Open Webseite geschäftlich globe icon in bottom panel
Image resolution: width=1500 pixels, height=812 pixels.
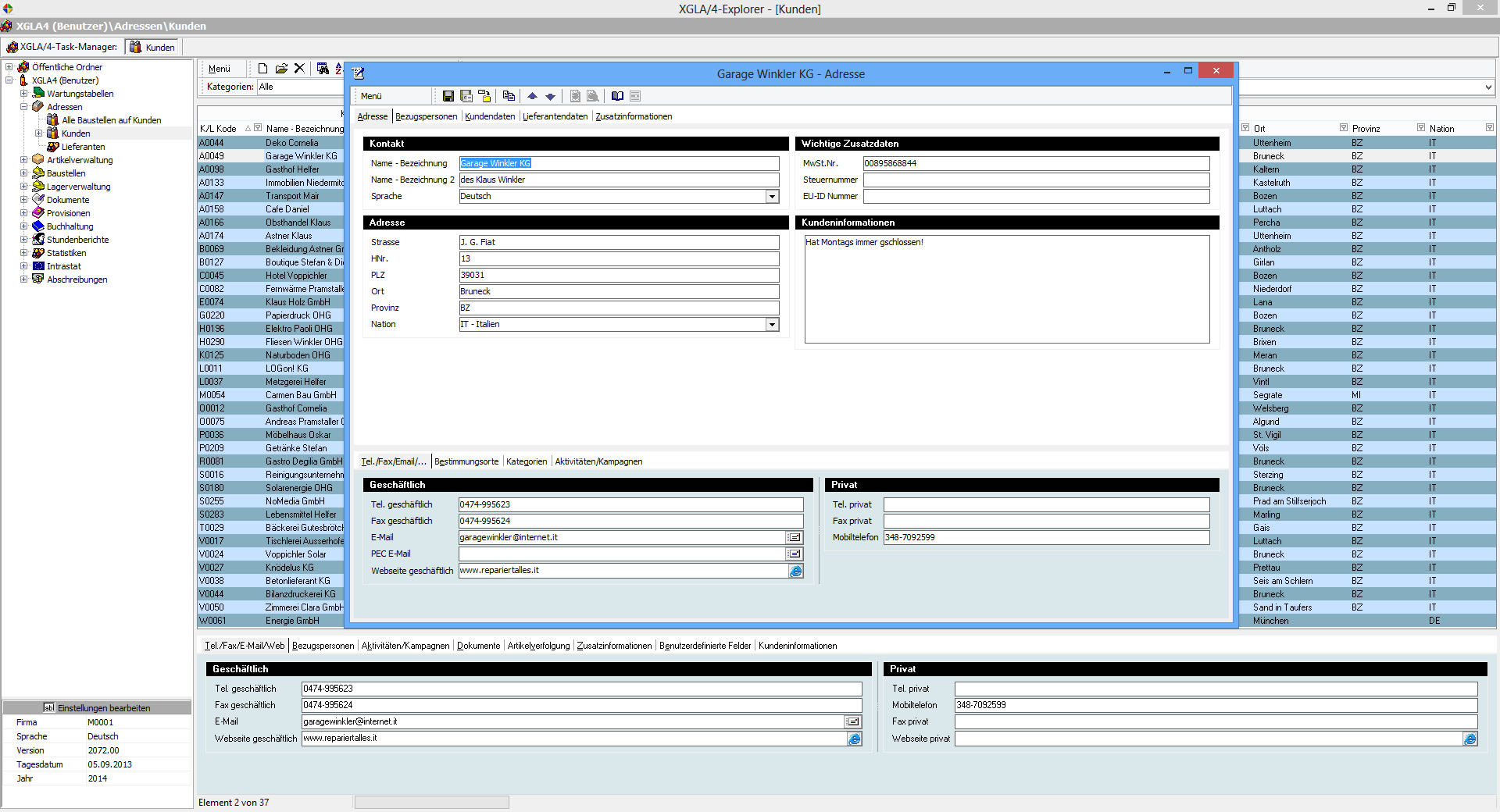[x=855, y=739]
